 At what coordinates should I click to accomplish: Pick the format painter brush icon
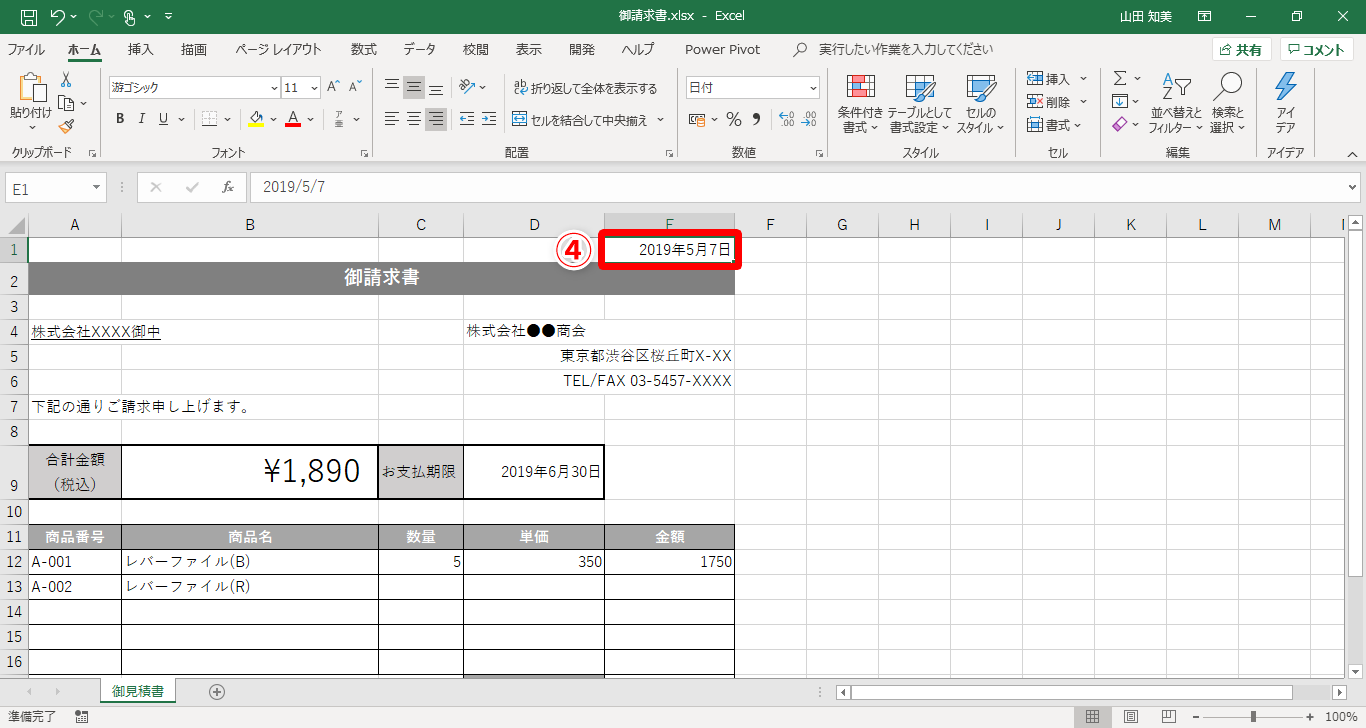point(66,126)
